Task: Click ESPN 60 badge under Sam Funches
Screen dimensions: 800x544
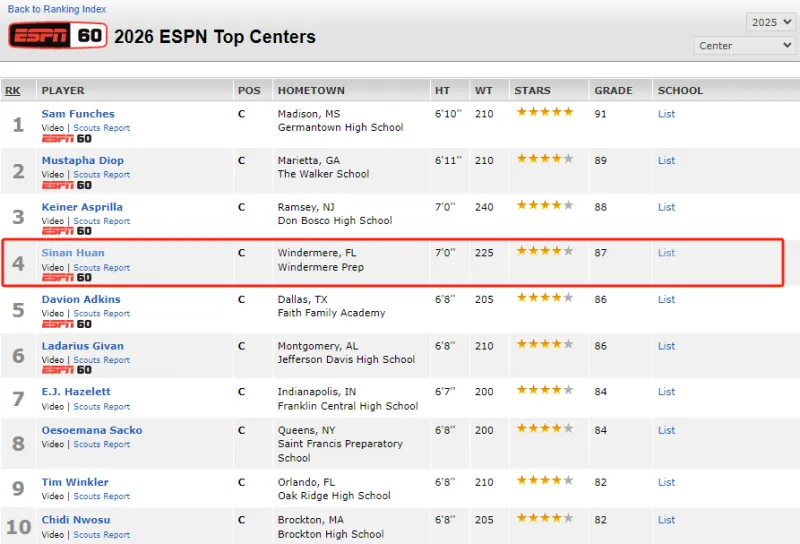Action: (x=66, y=139)
